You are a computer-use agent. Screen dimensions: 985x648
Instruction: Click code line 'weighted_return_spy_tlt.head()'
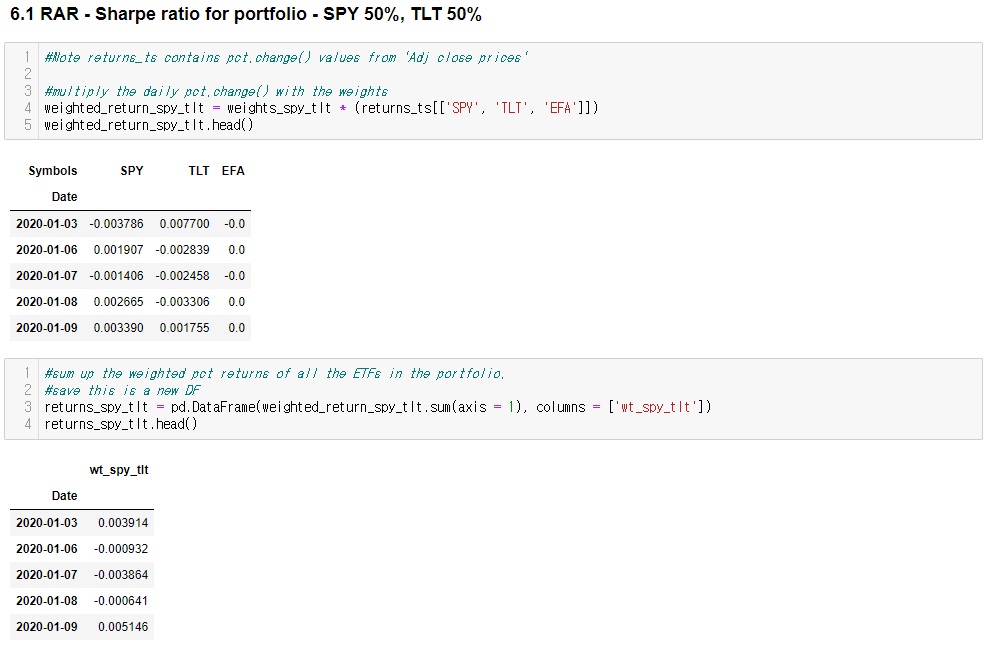coord(149,125)
